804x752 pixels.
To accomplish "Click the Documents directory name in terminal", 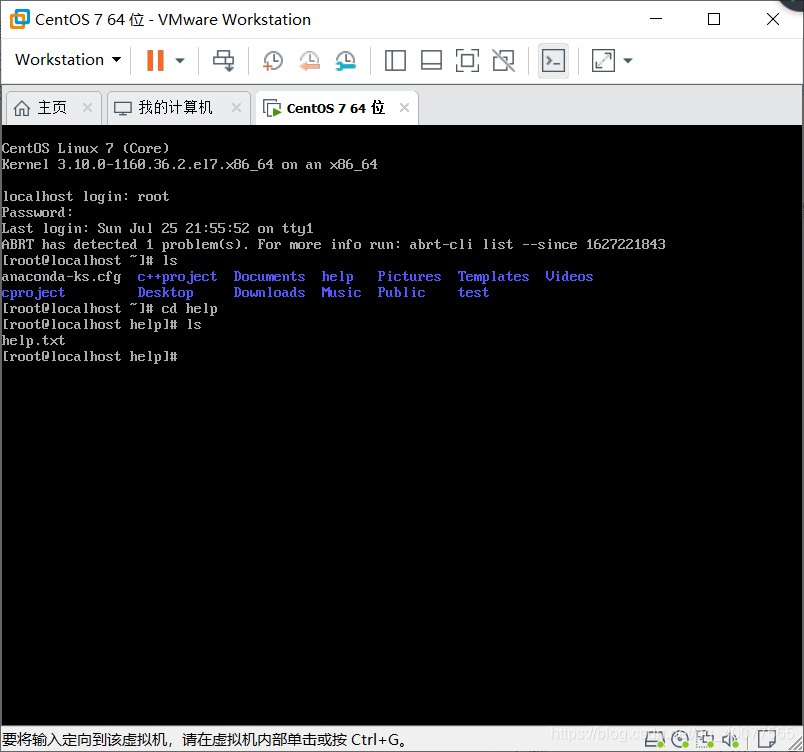I will point(269,277).
